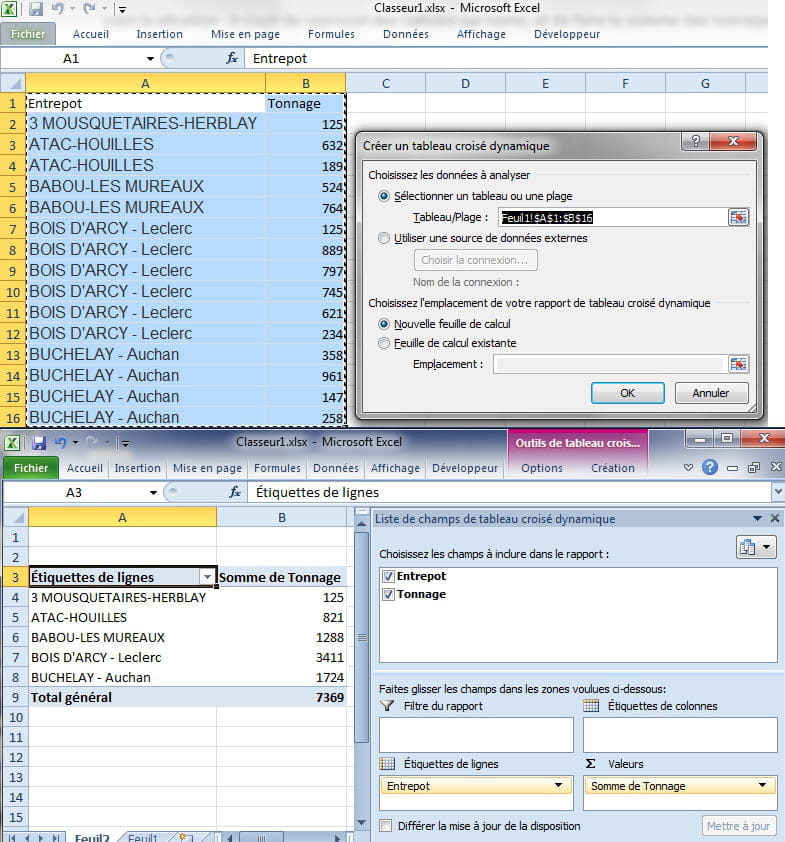This screenshot has width=785, height=842.
Task: Click the last sheet navigation arrow
Action: [x=55, y=838]
